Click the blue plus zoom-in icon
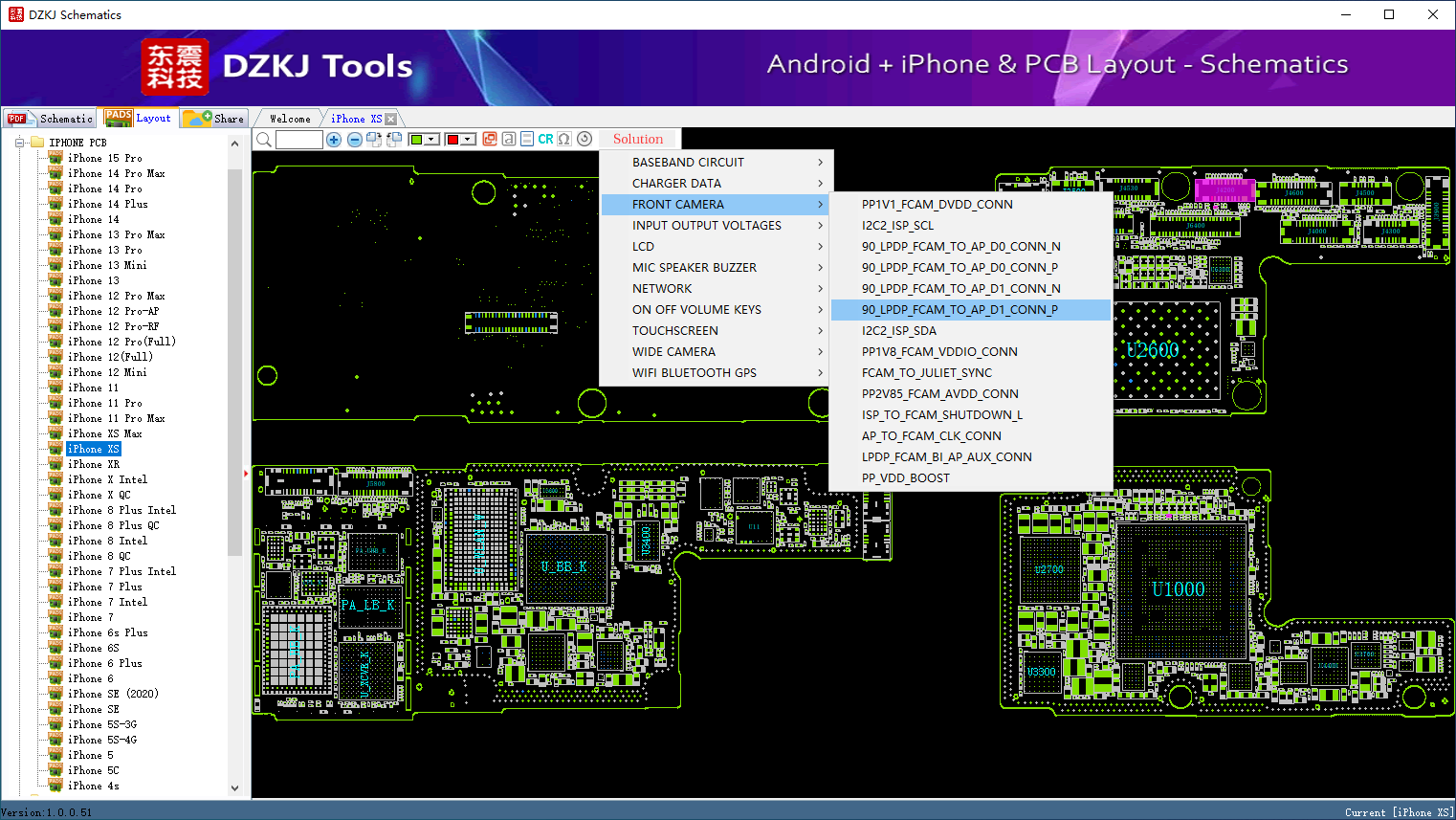This screenshot has height=820, width=1456. point(334,140)
